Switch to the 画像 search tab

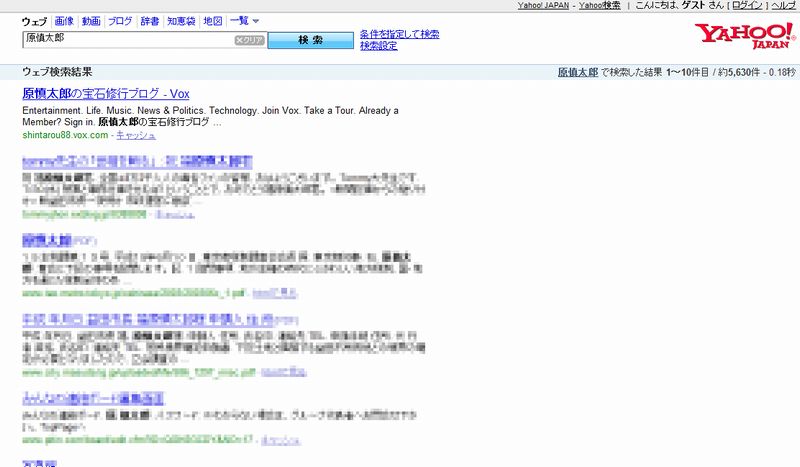64,21
